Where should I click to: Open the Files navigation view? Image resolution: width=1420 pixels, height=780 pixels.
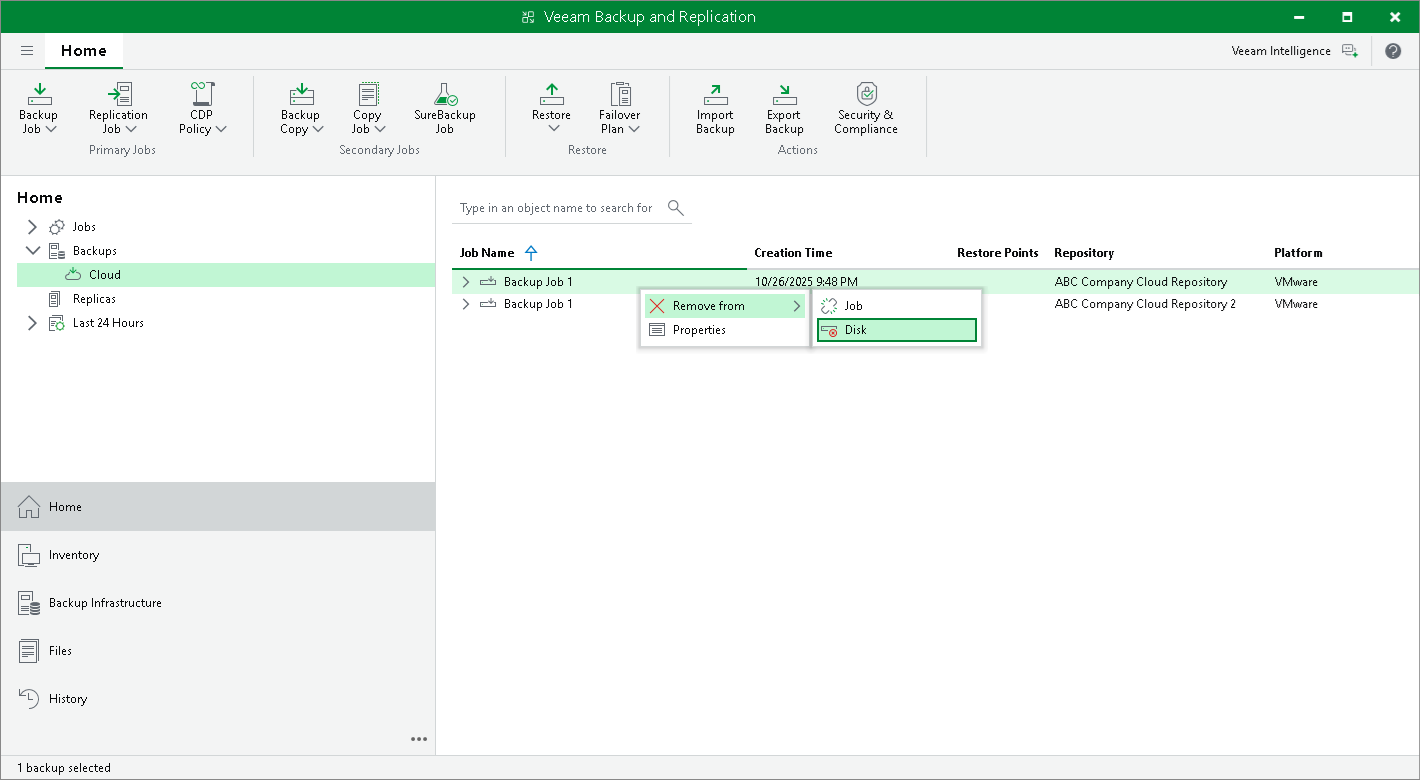pyautogui.click(x=218, y=651)
